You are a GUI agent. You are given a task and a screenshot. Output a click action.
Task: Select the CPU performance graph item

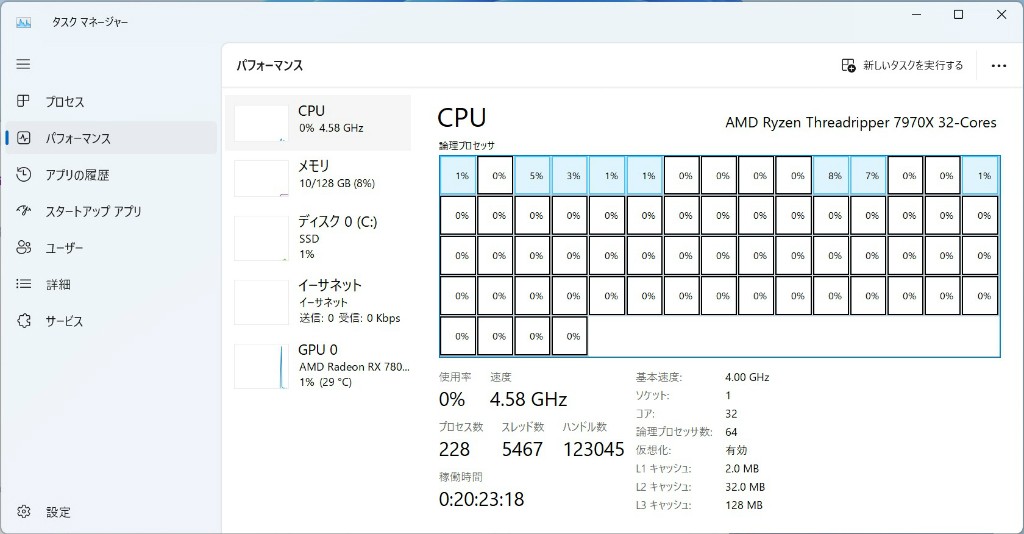pos(318,122)
